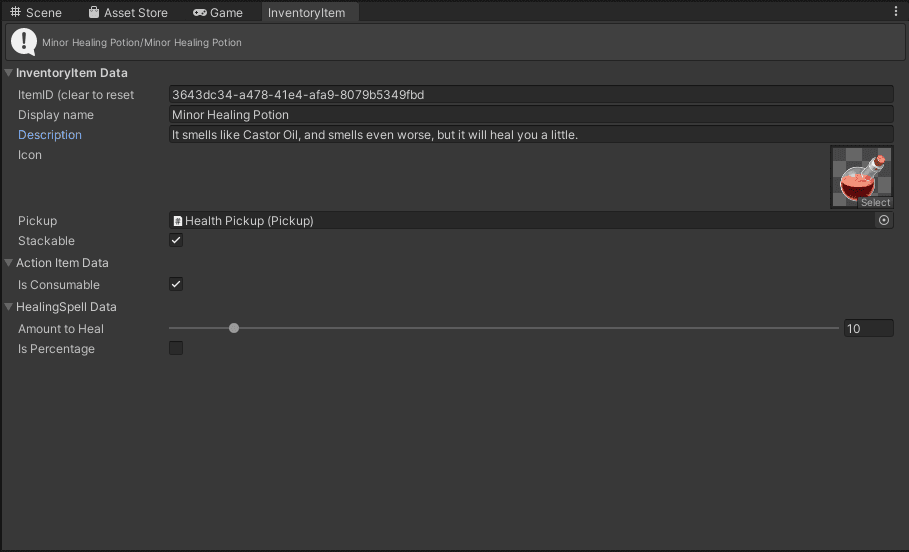This screenshot has height=552, width=909.
Task: Click the Amount to Heal slider handle
Action: [234, 328]
